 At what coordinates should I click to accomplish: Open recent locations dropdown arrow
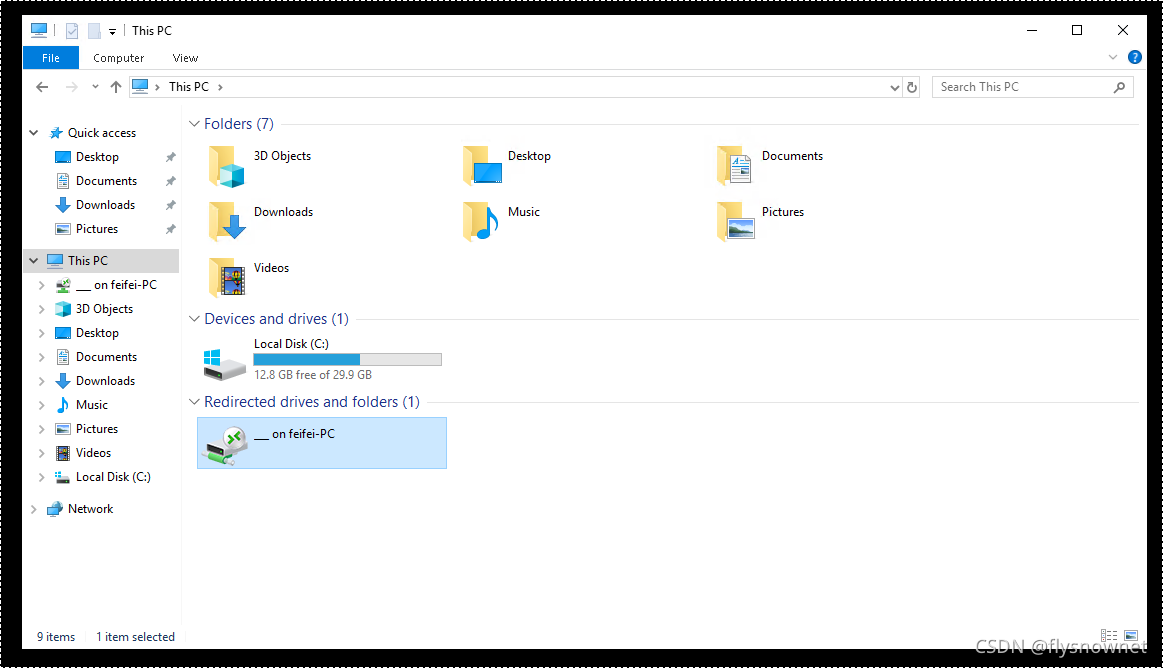[95, 87]
